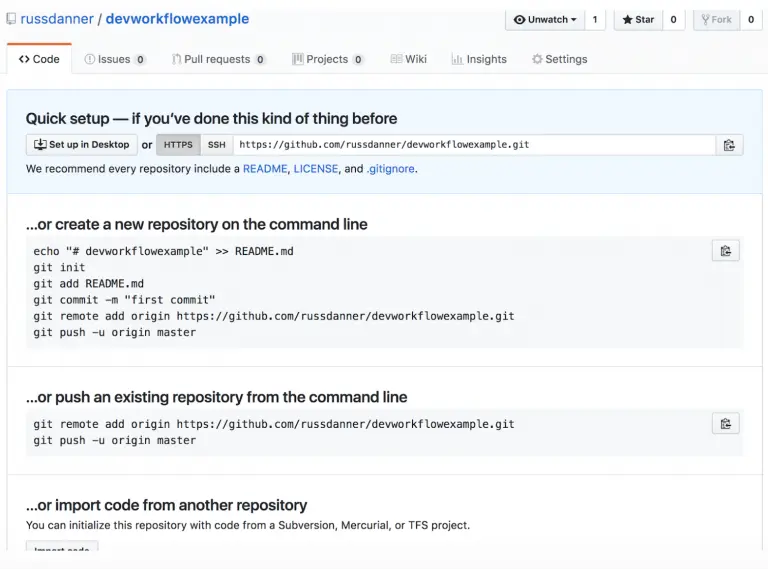This screenshot has height=569, width=768.
Task: Go to the Pull requests tab
Action: (218, 59)
